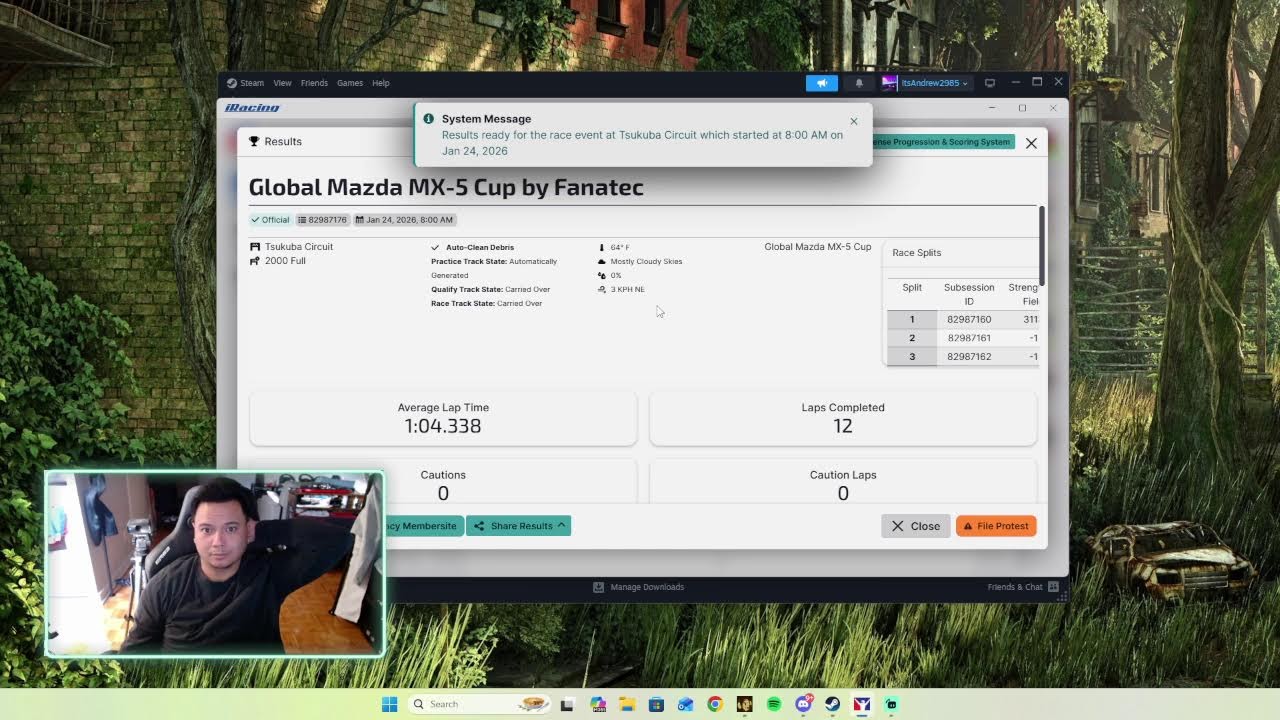Screen dimensions: 1280x720
Task: Click the Split column header
Action: 912,287
